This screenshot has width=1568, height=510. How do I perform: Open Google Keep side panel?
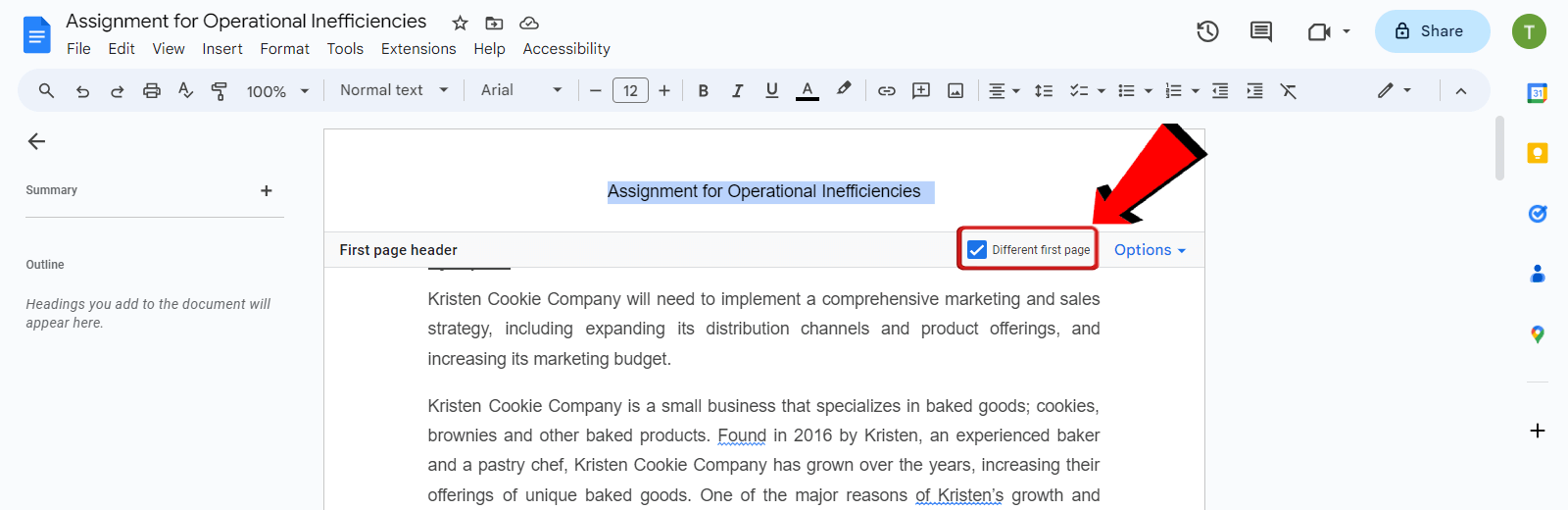[1538, 153]
